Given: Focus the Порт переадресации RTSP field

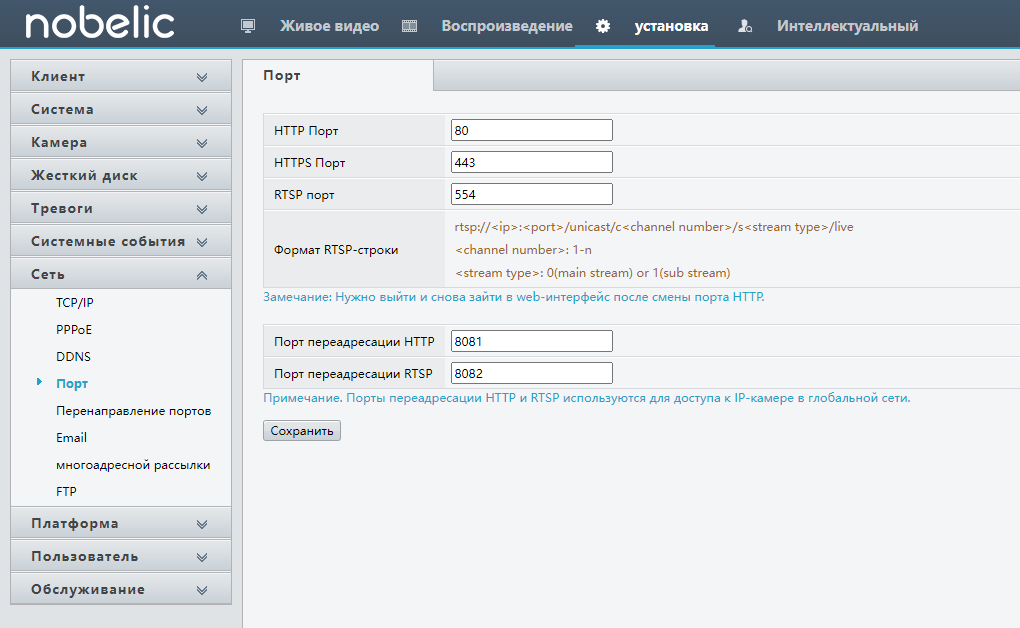Looking at the screenshot, I should (531, 373).
